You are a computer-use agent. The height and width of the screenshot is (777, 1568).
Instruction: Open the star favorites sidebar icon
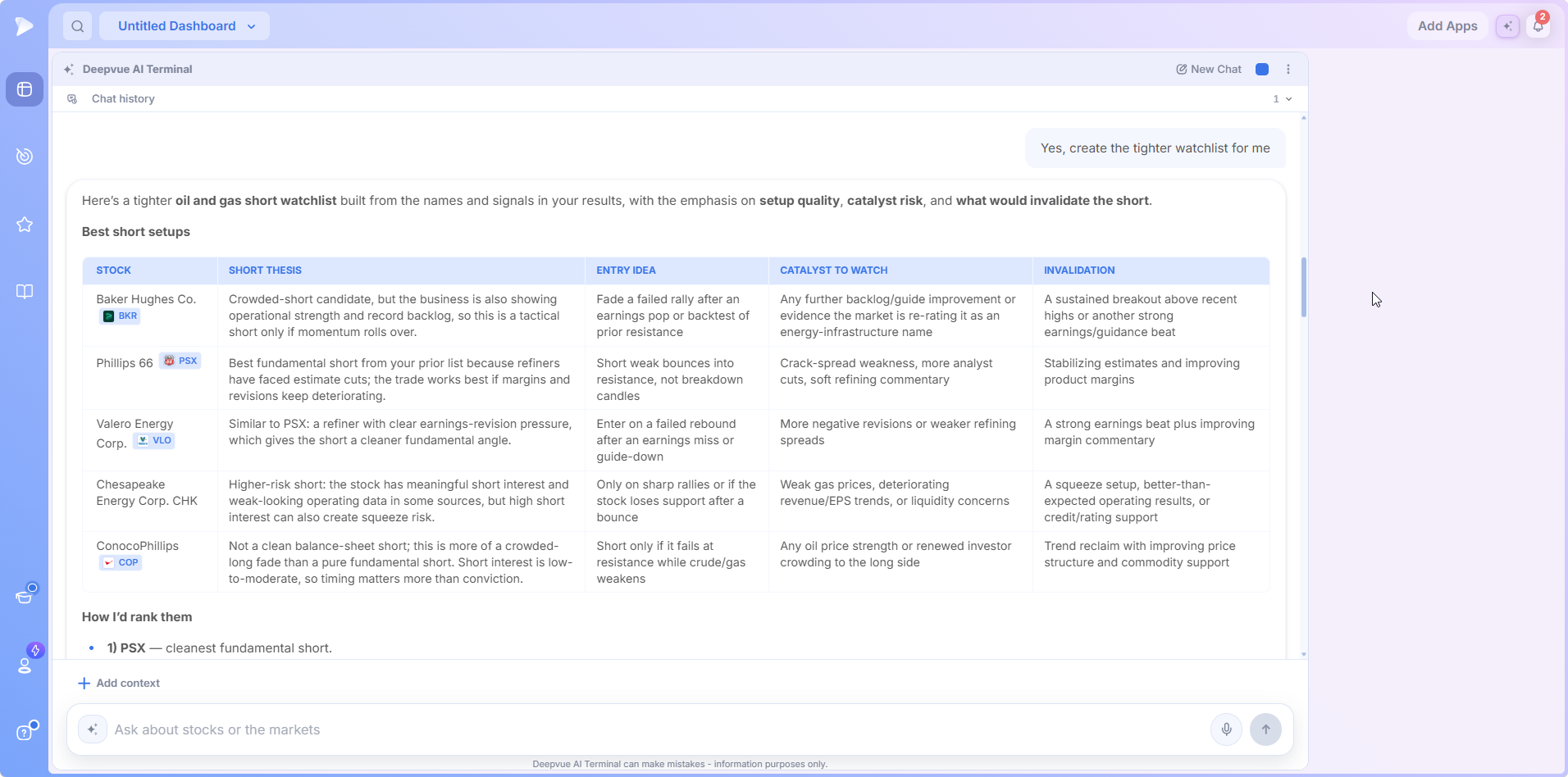point(25,224)
